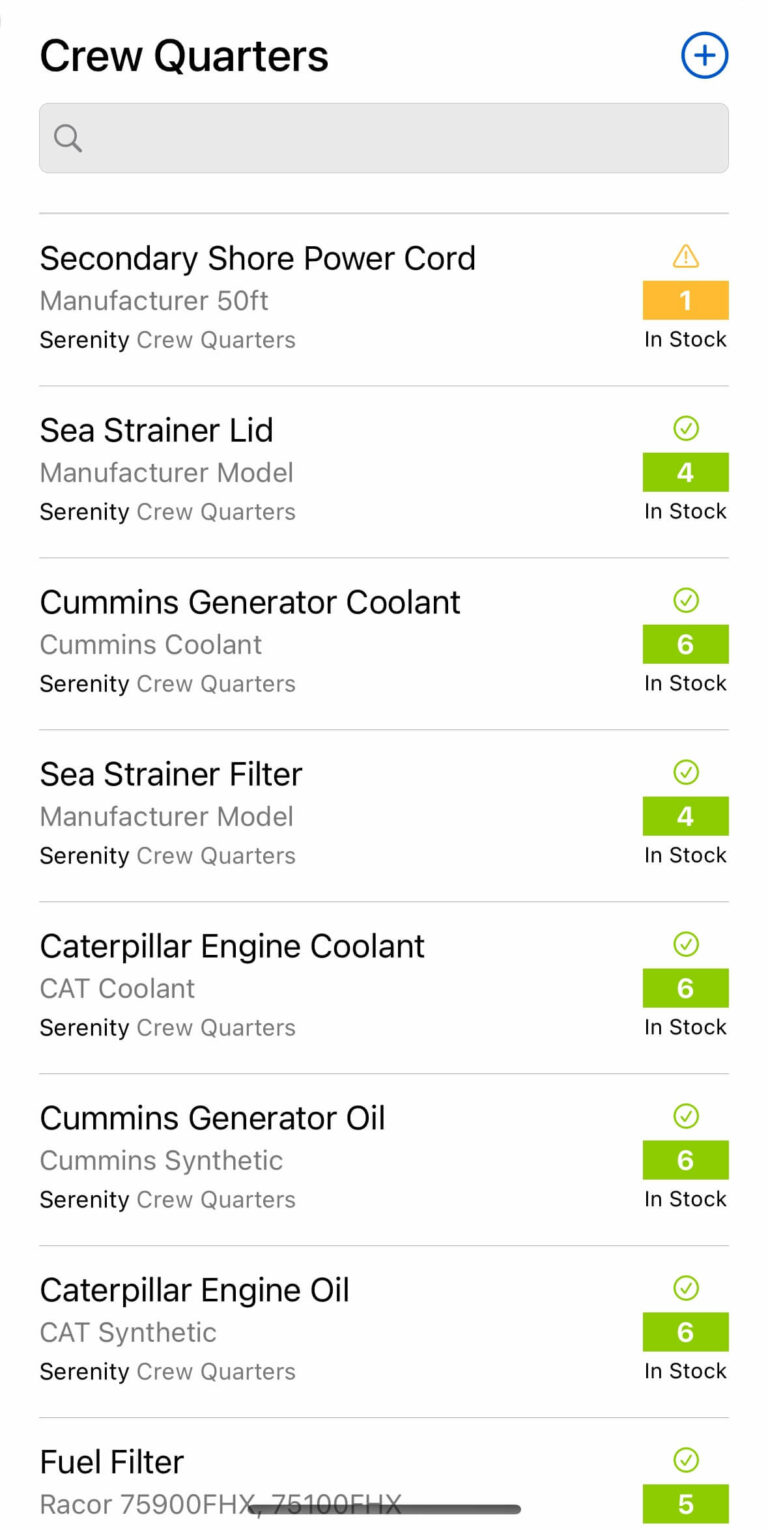Click the checkmark icon for Sea Strainer Filter
768x1530 pixels.
point(685,773)
